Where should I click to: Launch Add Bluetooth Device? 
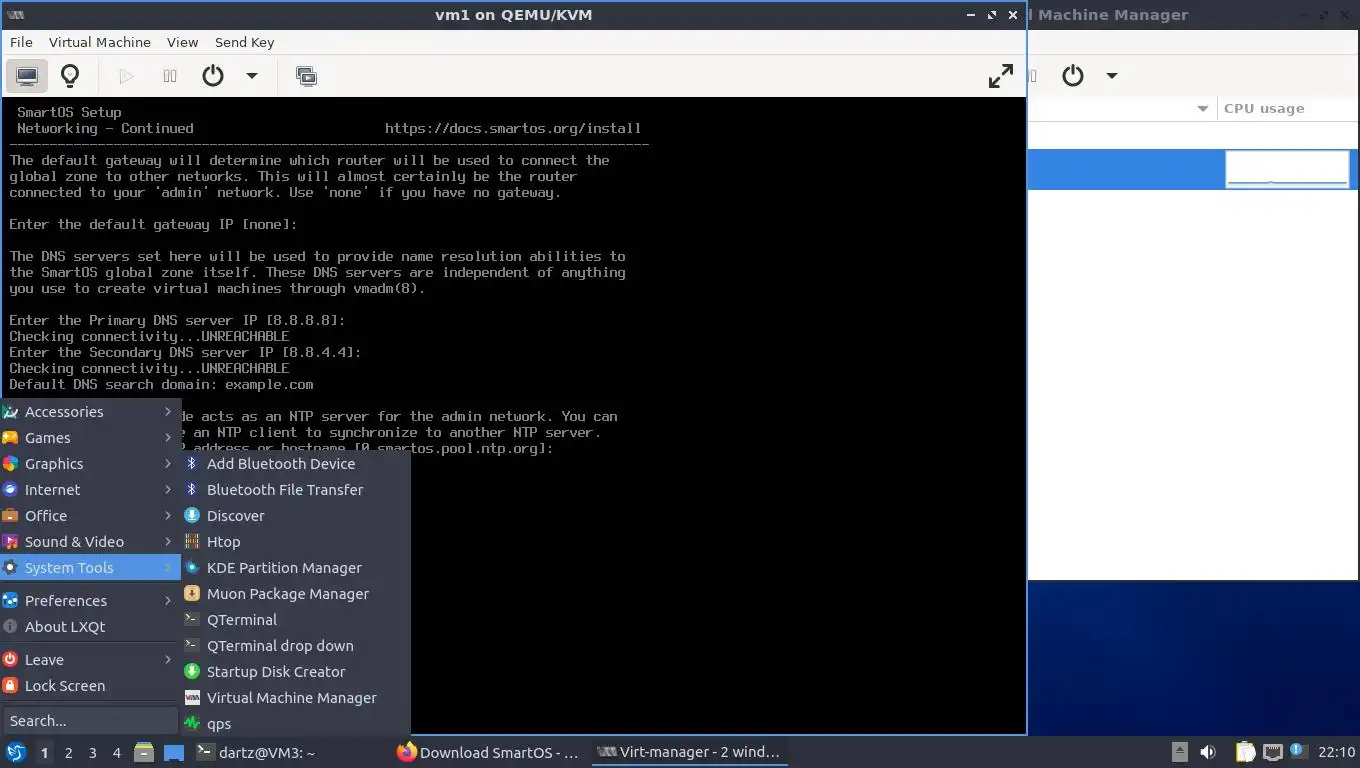point(295,464)
